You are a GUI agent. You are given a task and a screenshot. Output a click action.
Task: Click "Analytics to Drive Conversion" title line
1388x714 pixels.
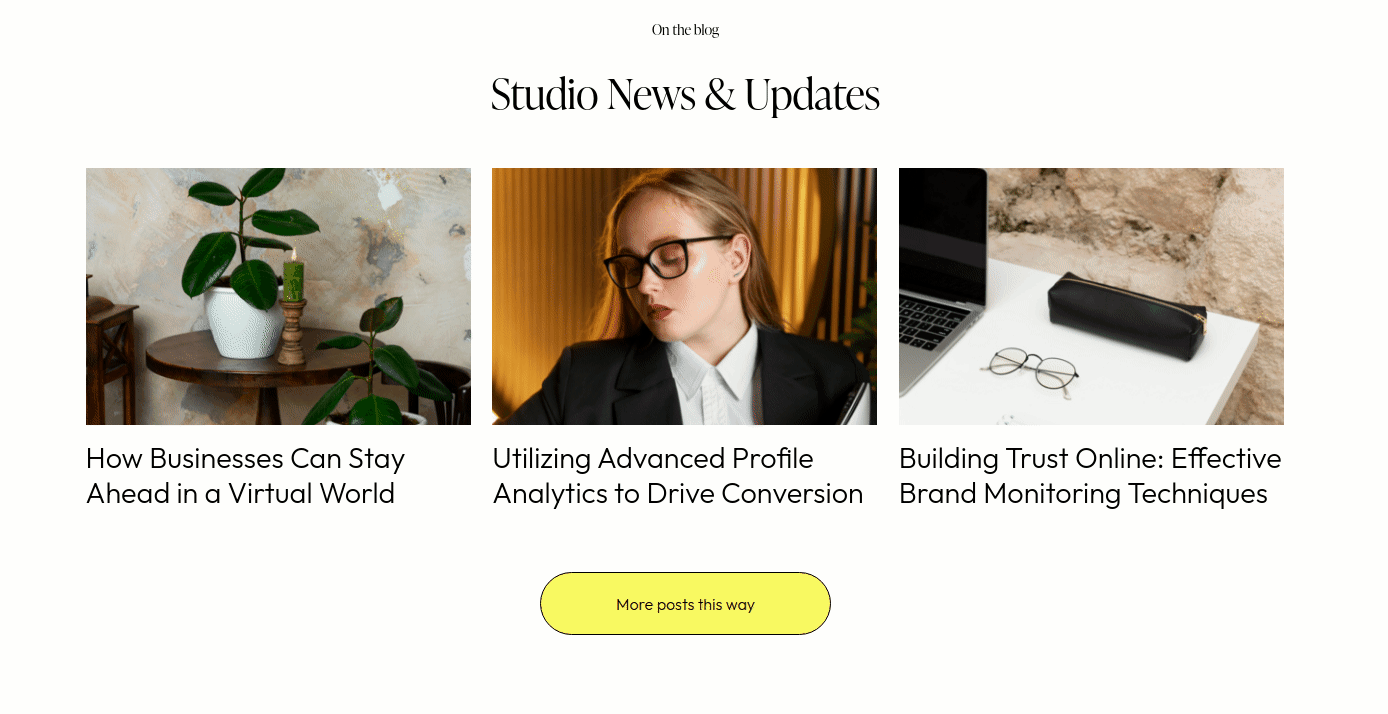click(677, 494)
